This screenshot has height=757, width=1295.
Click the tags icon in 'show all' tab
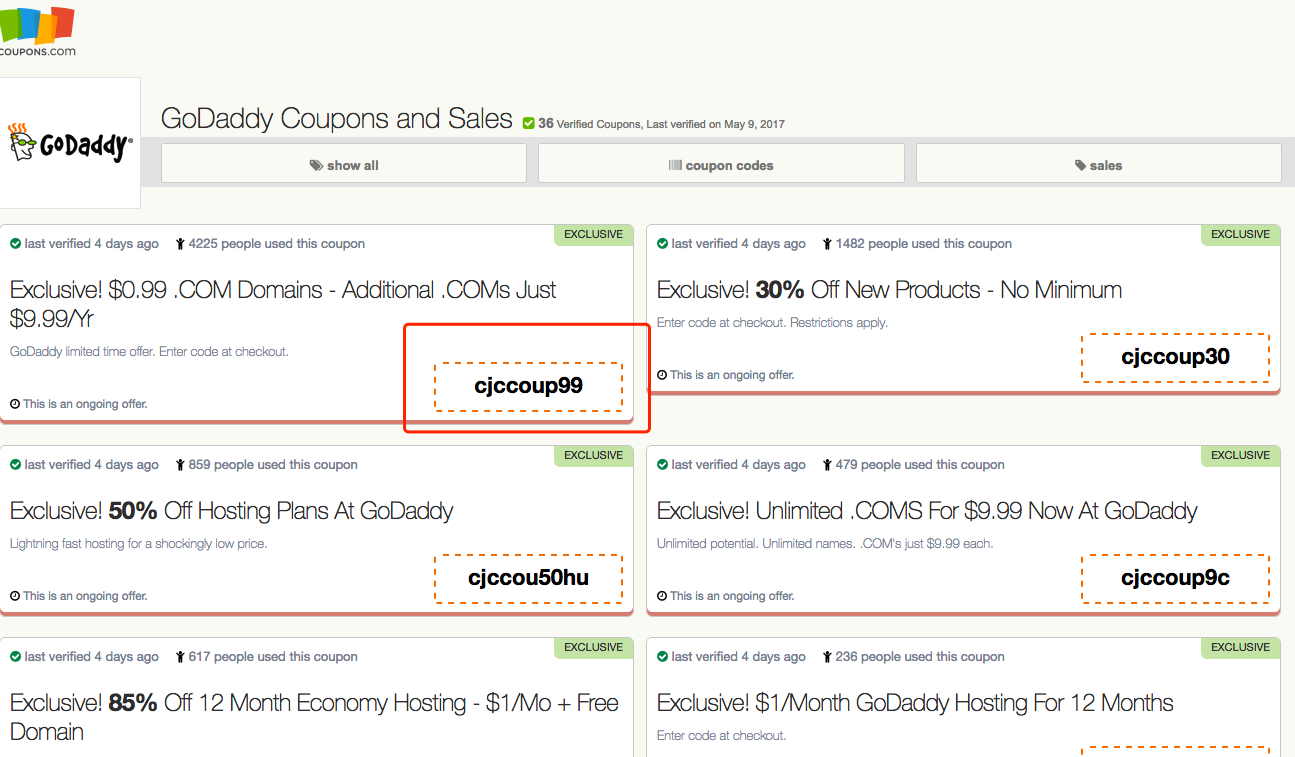click(x=316, y=165)
